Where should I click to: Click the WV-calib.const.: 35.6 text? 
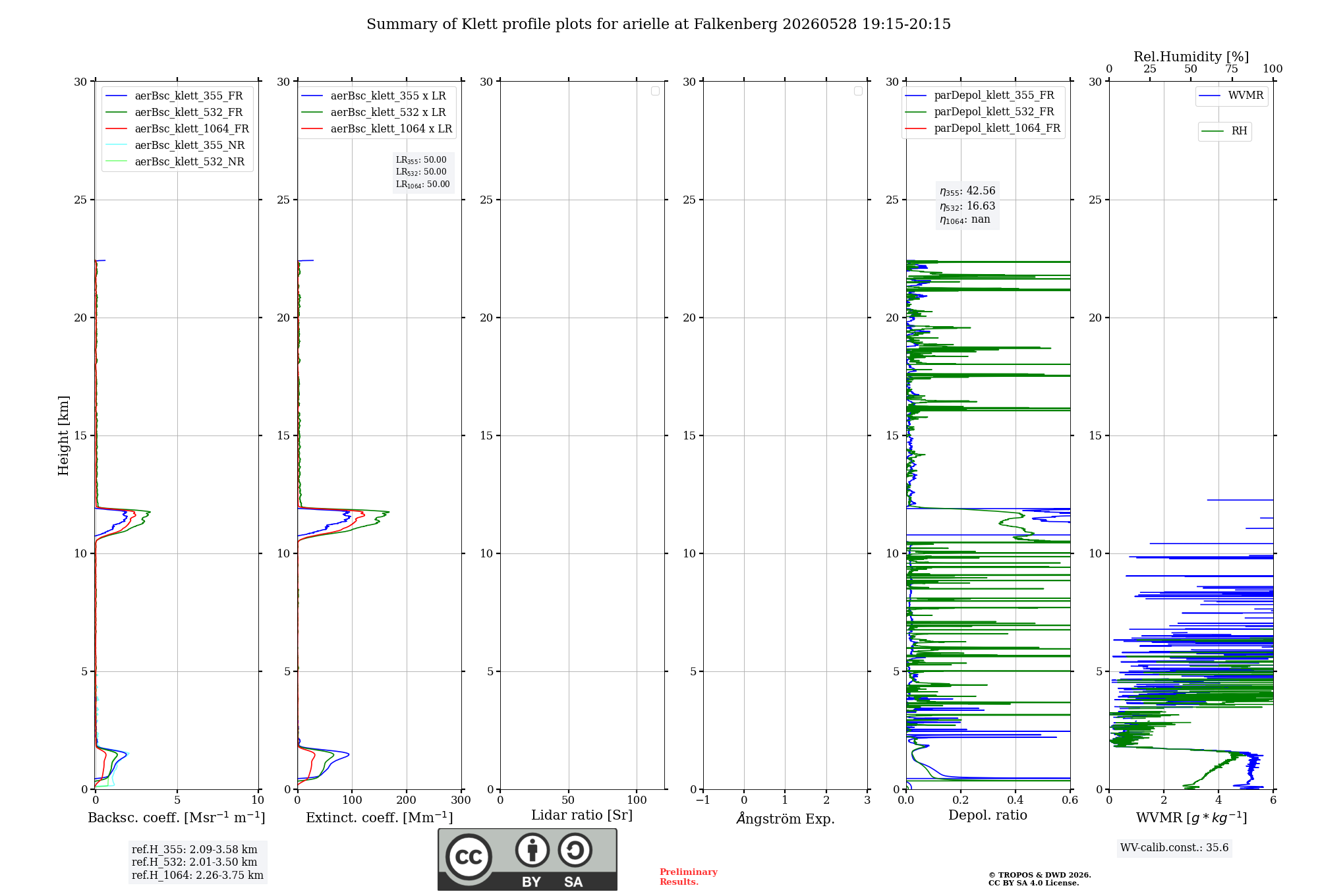(1174, 848)
